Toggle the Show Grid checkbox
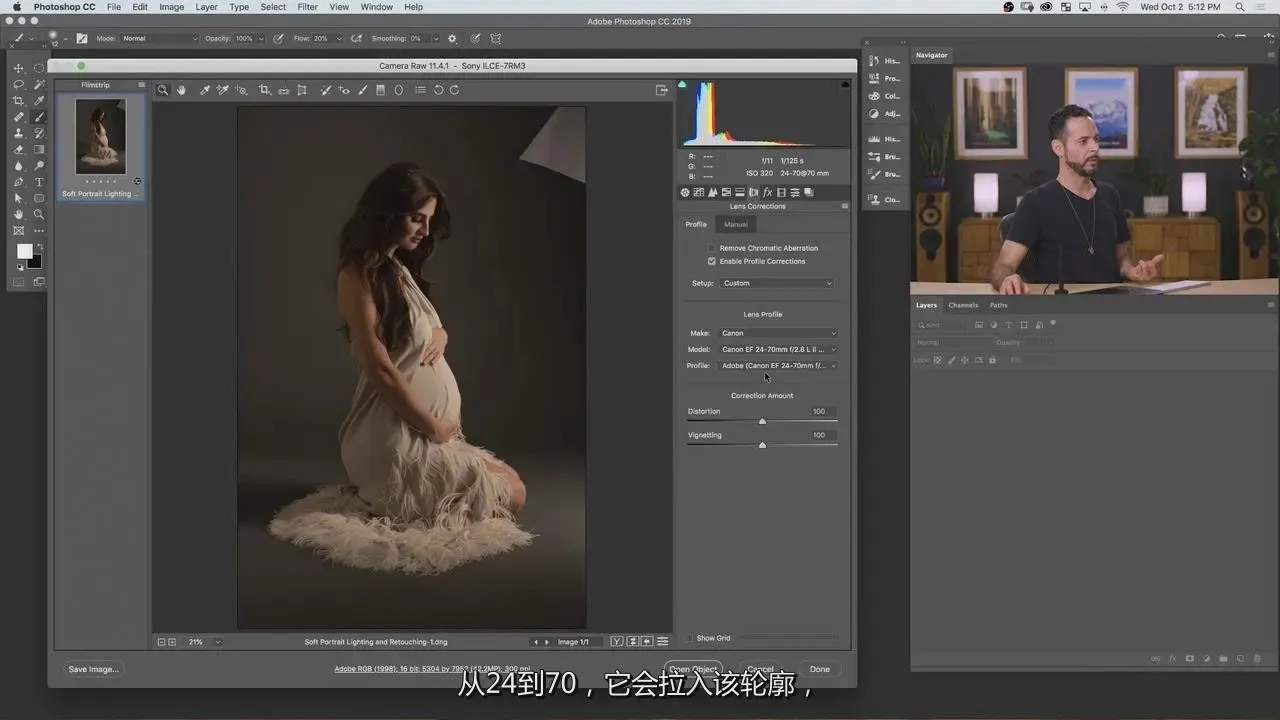The image size is (1280, 720). [690, 638]
